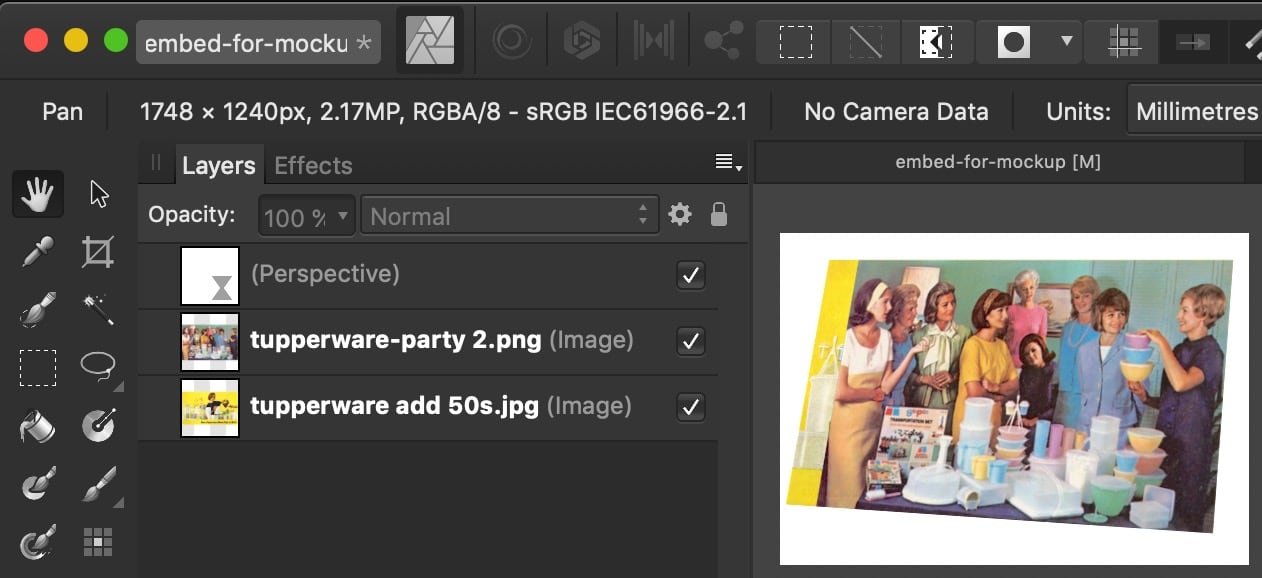Select the Freehand lasso selection tool

98,367
